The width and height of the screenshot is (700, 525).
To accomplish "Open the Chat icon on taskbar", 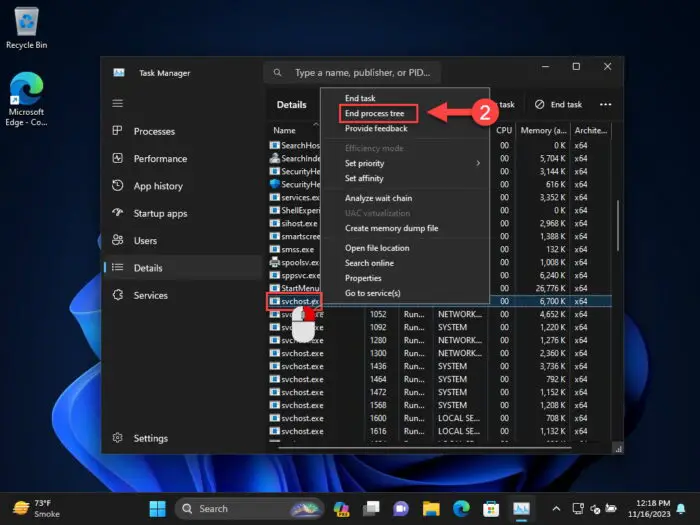I will [x=401, y=508].
